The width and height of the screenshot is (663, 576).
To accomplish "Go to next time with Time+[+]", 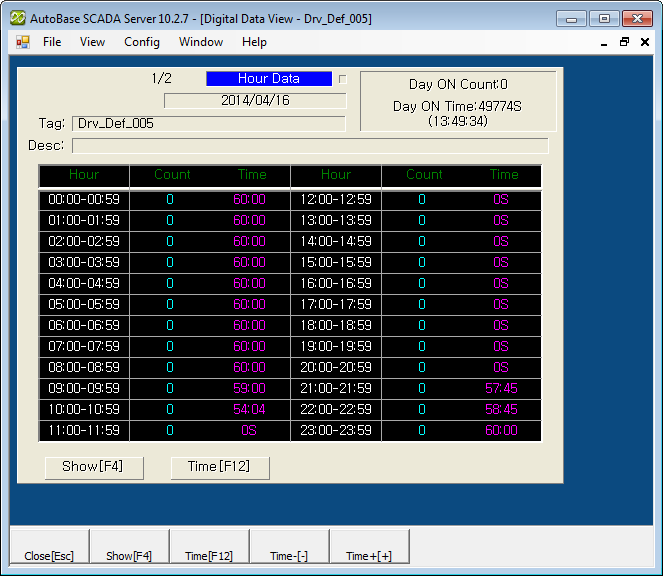I will click(x=369, y=546).
